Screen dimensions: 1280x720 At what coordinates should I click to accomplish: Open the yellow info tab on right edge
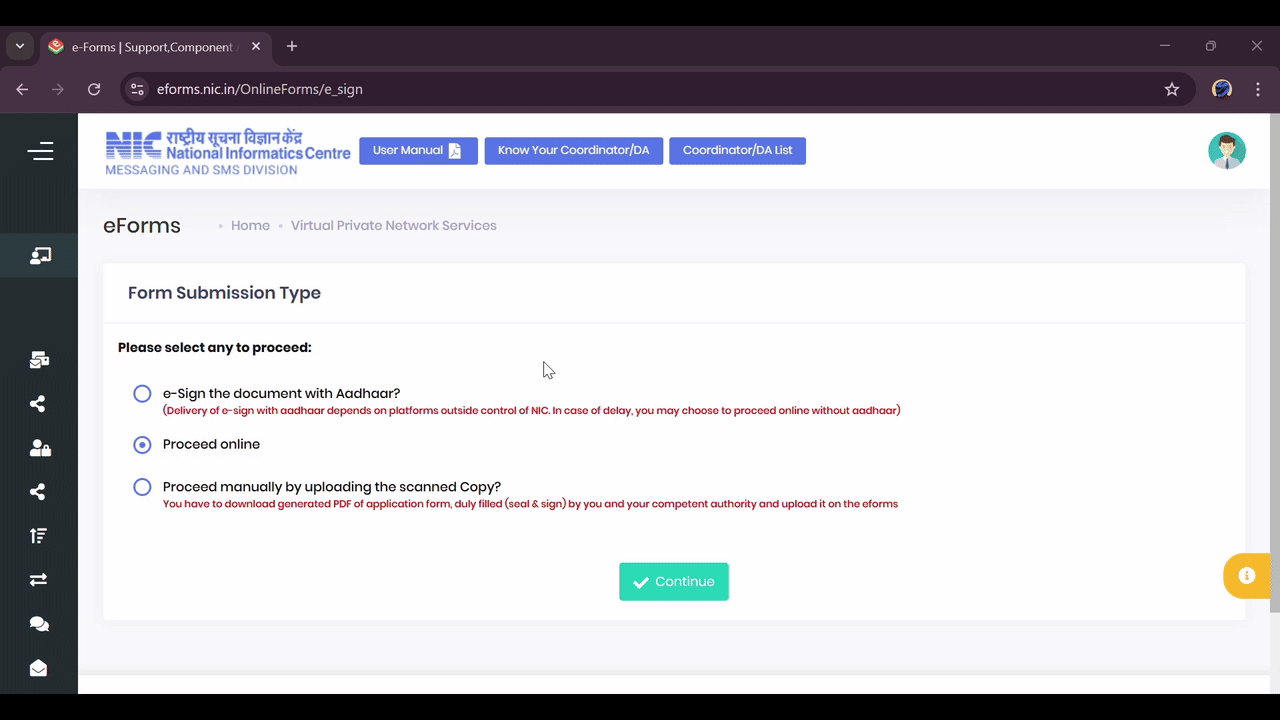(1246, 575)
